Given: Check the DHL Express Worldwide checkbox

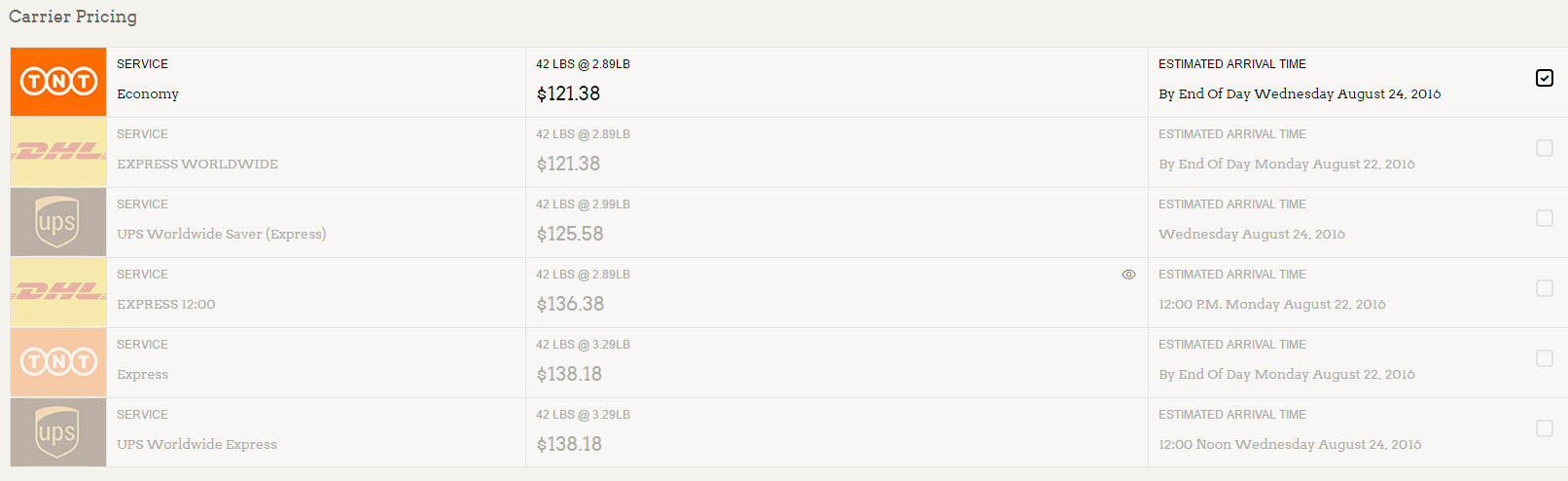Looking at the screenshot, I should pyautogui.click(x=1544, y=148).
